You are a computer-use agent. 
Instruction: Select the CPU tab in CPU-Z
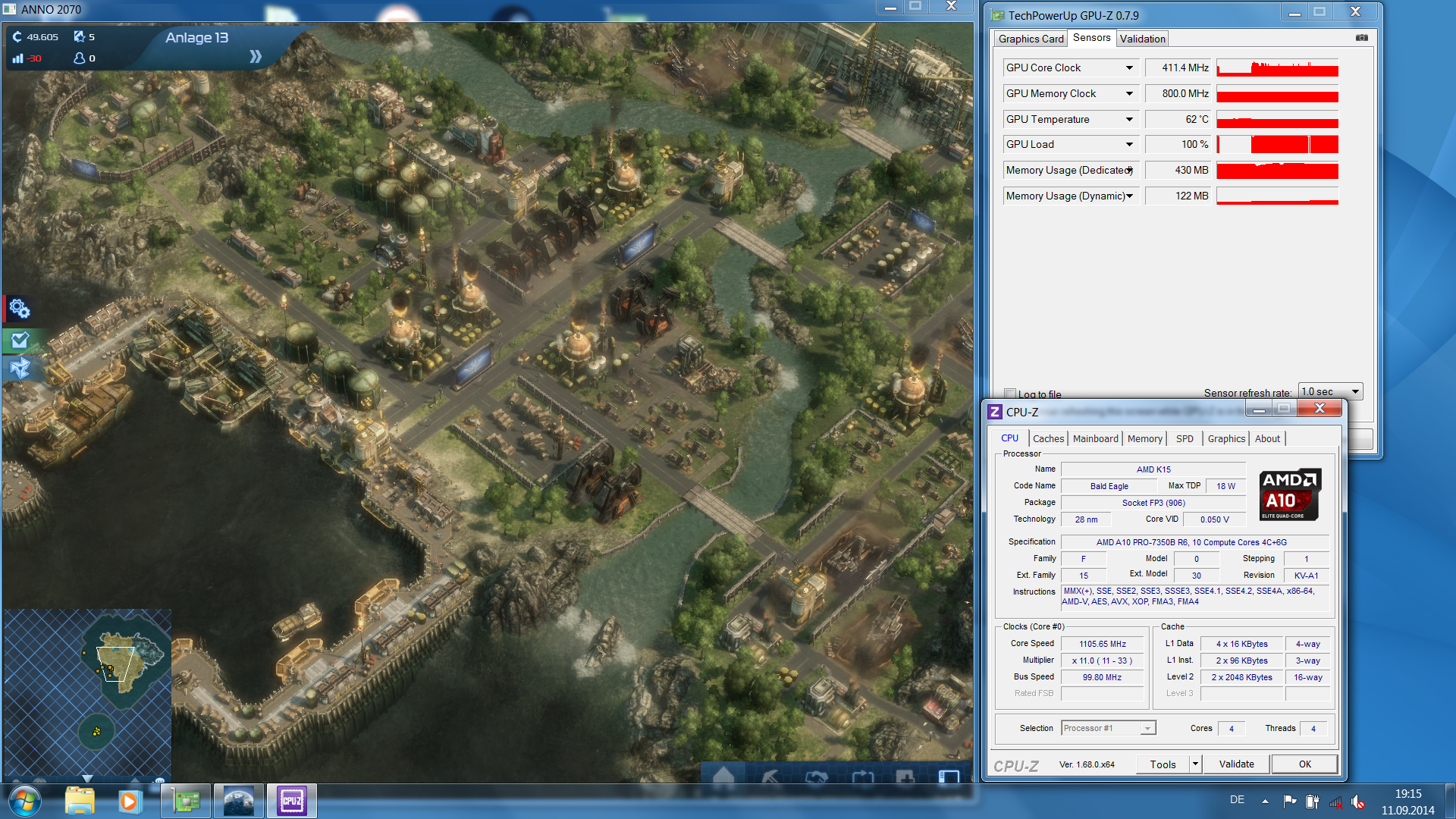tap(1009, 438)
